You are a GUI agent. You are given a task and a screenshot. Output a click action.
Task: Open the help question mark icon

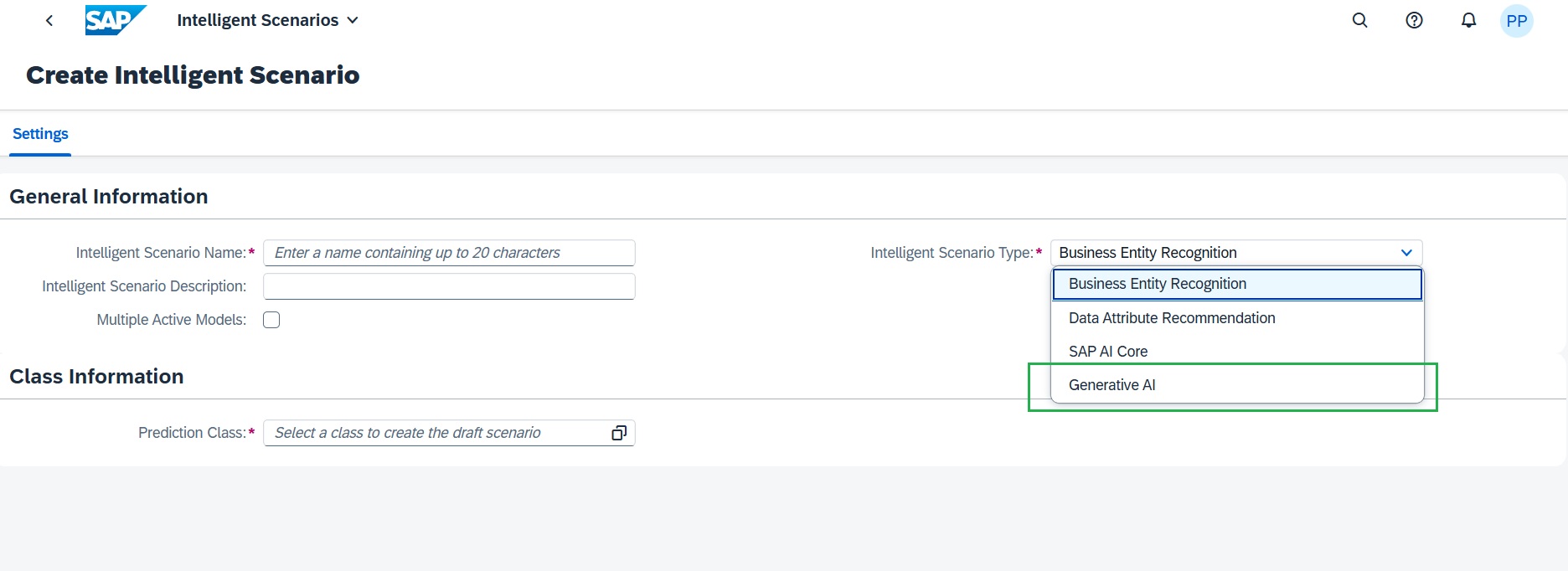click(1414, 20)
